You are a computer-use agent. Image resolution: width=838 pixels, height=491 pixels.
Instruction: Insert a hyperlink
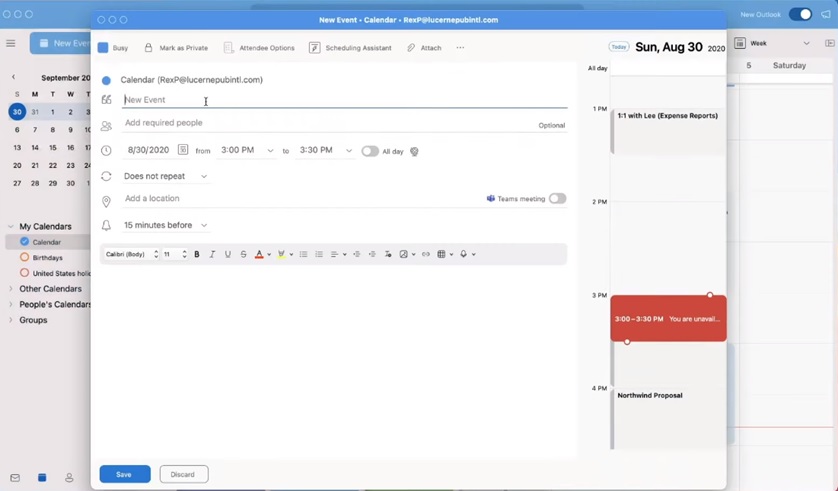coord(425,254)
